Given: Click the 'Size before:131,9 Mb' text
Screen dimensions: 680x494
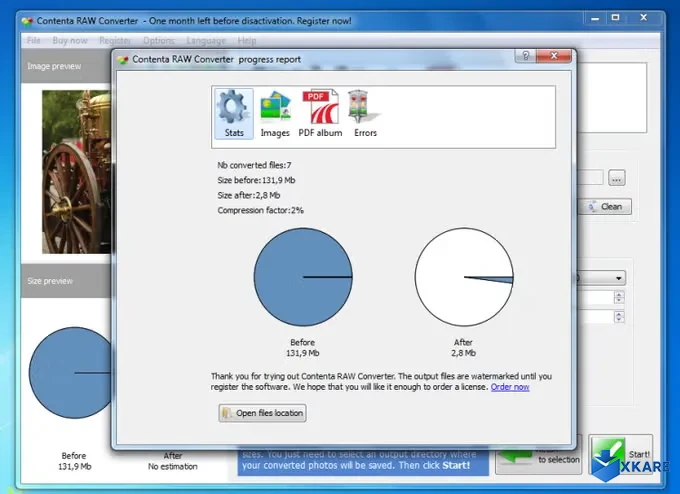Looking at the screenshot, I should click(x=256, y=180).
